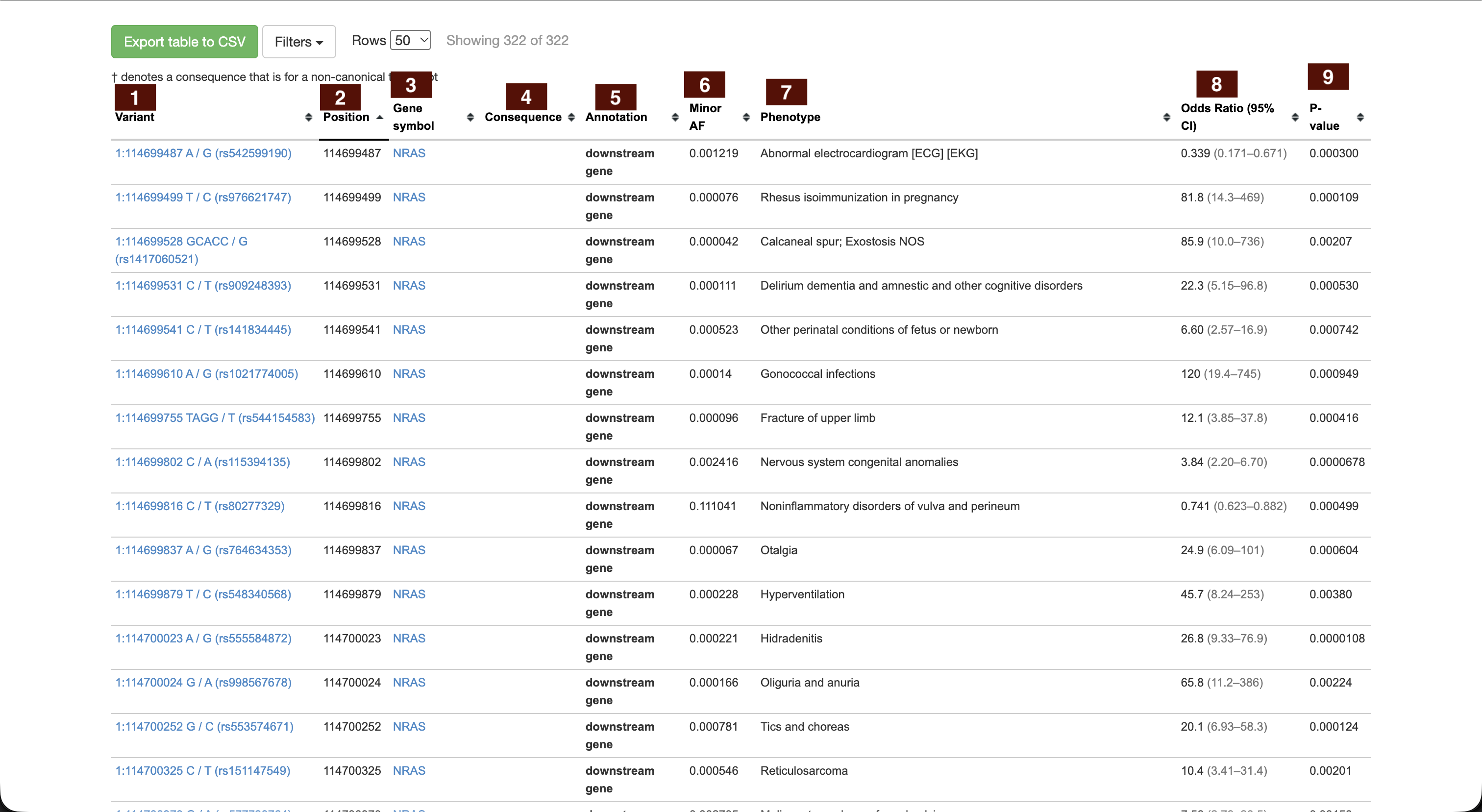Screen dimensions: 1482x812
Task: Open variant rs998567678 link
Action: [204, 683]
